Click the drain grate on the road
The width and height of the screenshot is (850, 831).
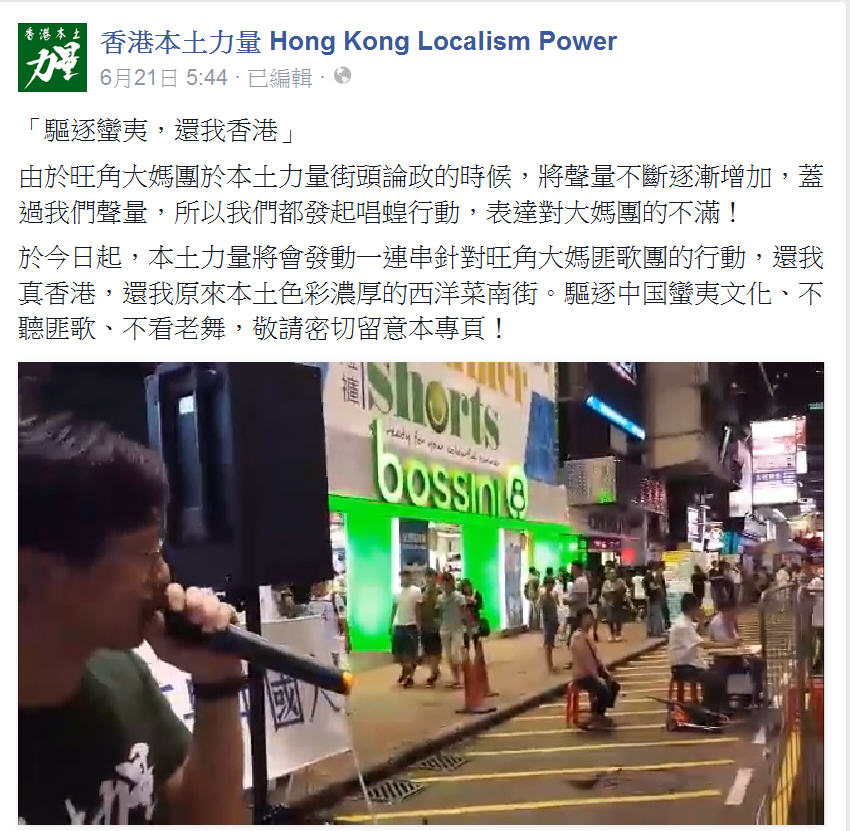[391, 791]
